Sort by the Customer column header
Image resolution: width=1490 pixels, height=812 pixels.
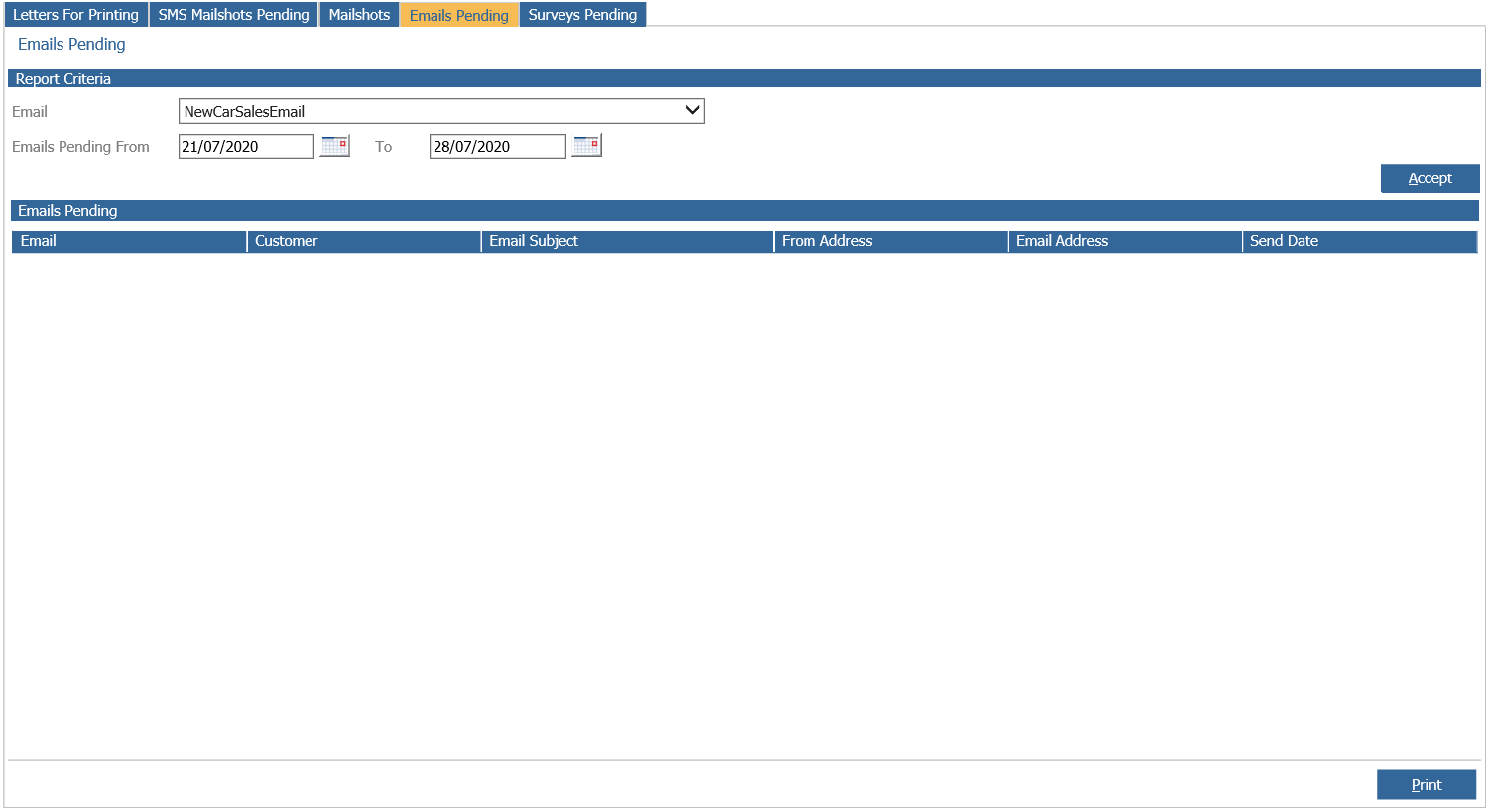[364, 241]
